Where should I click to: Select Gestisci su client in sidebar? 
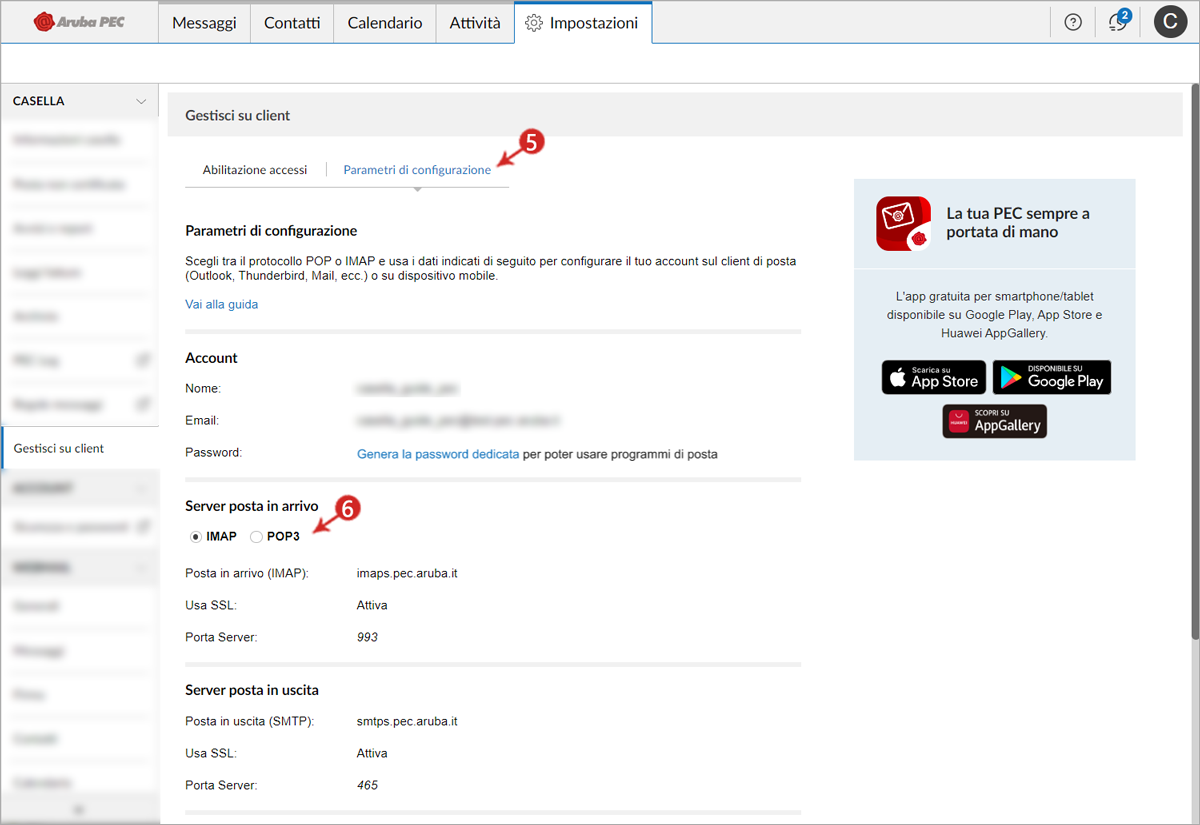(x=79, y=448)
